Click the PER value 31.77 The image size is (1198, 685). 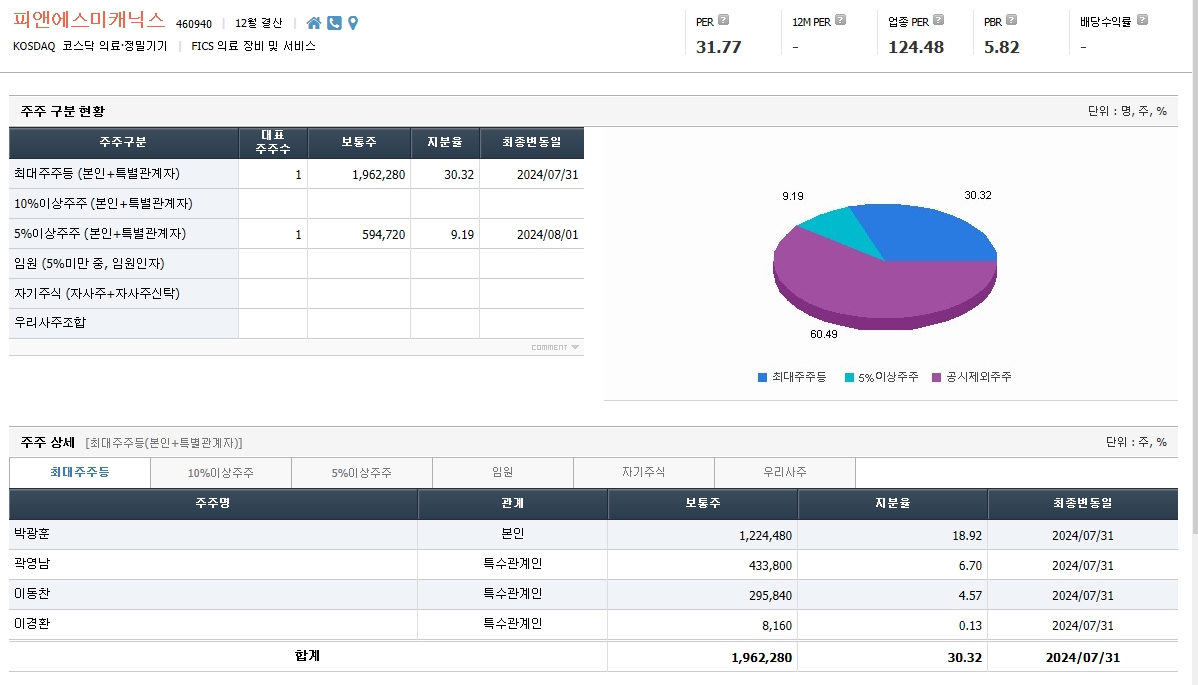[718, 47]
